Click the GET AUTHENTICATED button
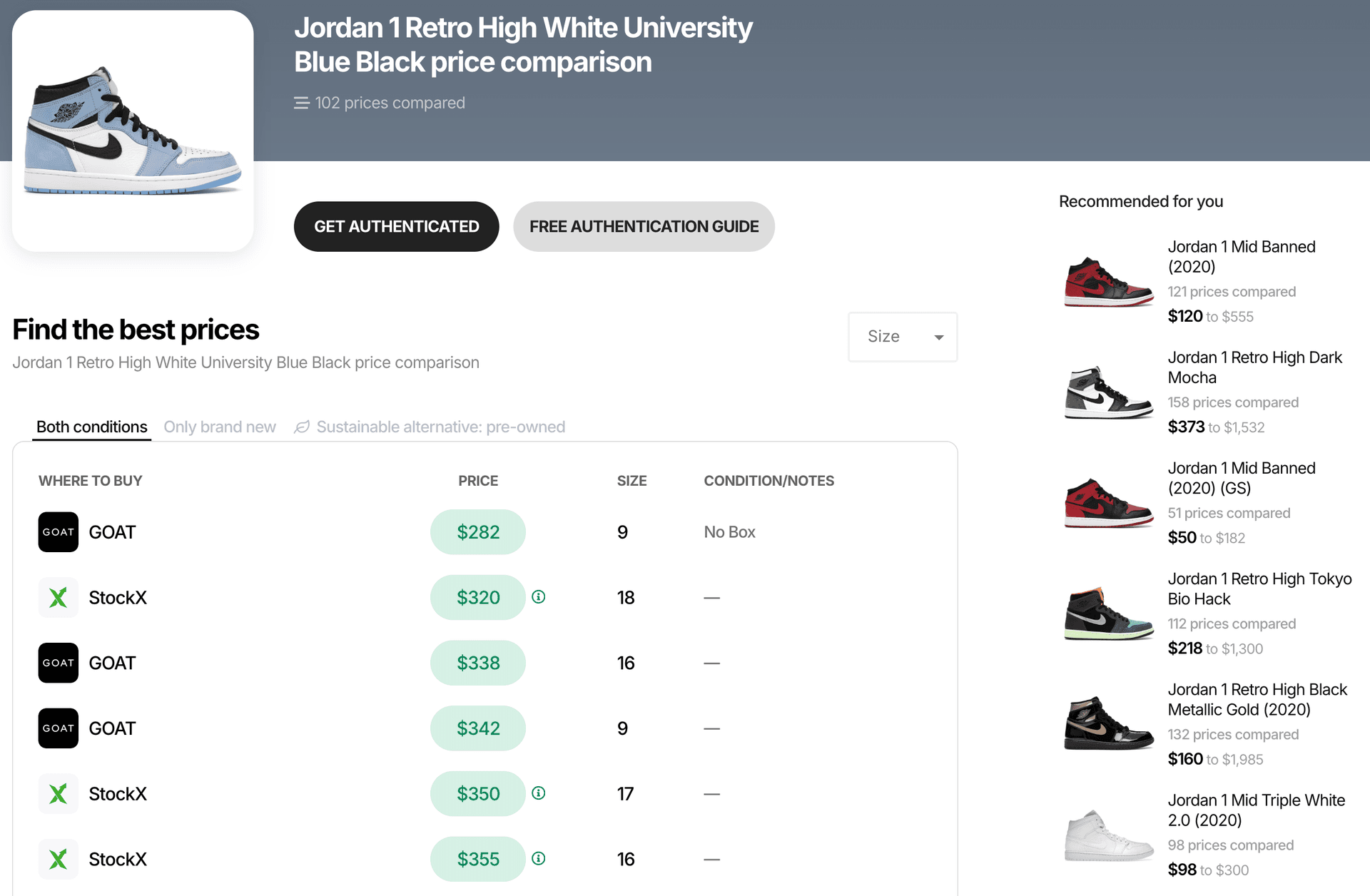Viewport: 1370px width, 896px height. coord(396,226)
